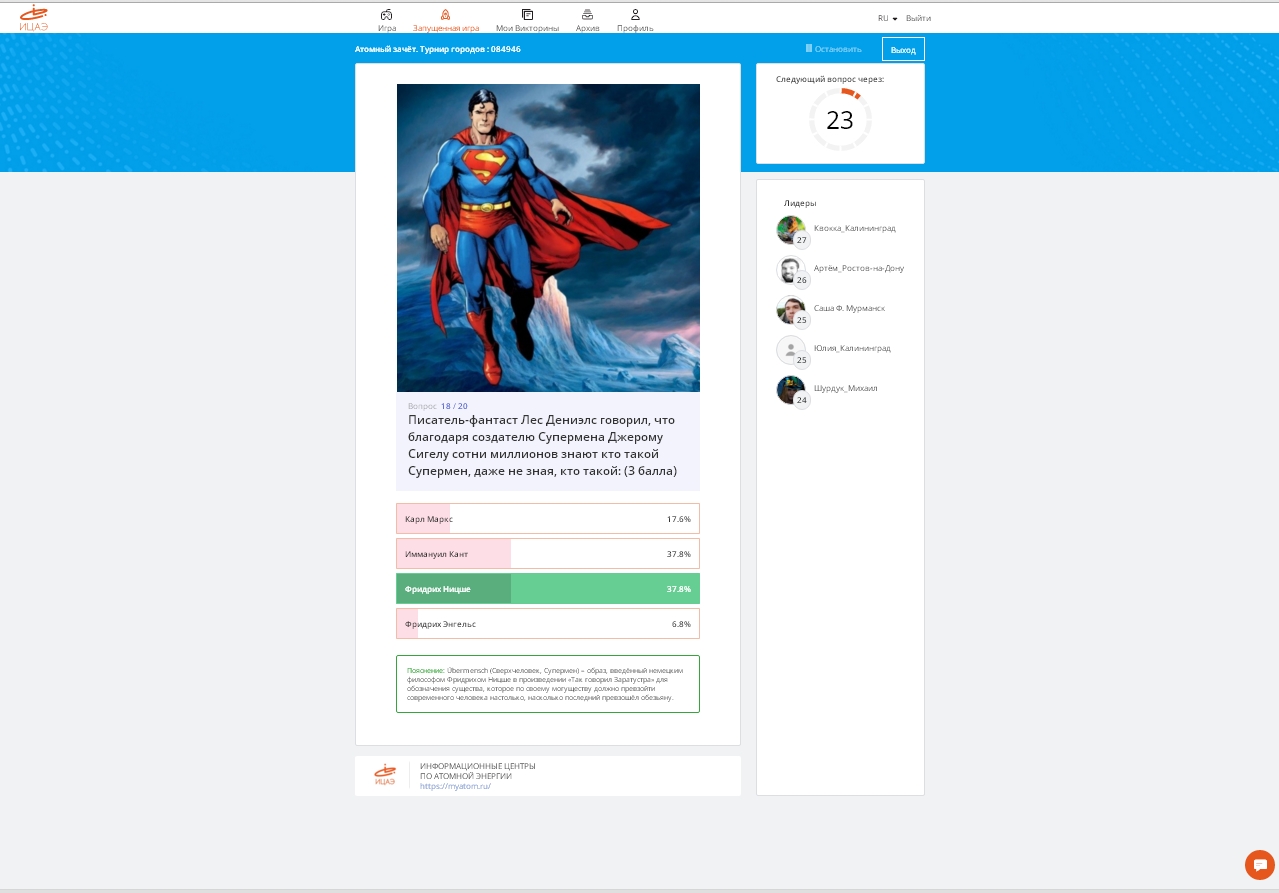Viewport: 1279px width, 893px height.
Task: Click the ИЦАЭ logo in the footer
Action: click(385, 775)
